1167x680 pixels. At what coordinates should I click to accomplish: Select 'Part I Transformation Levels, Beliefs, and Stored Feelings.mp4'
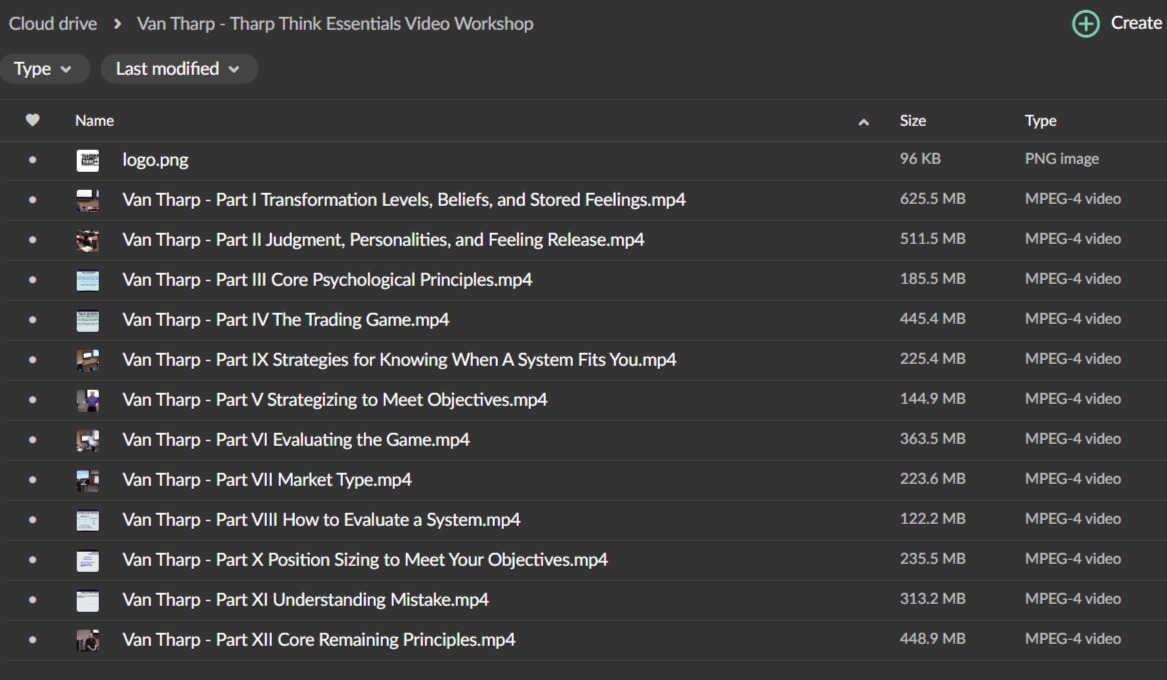[x=404, y=200]
